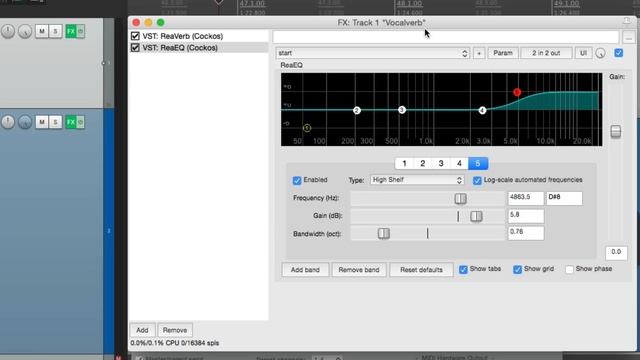Click Remove button under FX list

click(175, 330)
